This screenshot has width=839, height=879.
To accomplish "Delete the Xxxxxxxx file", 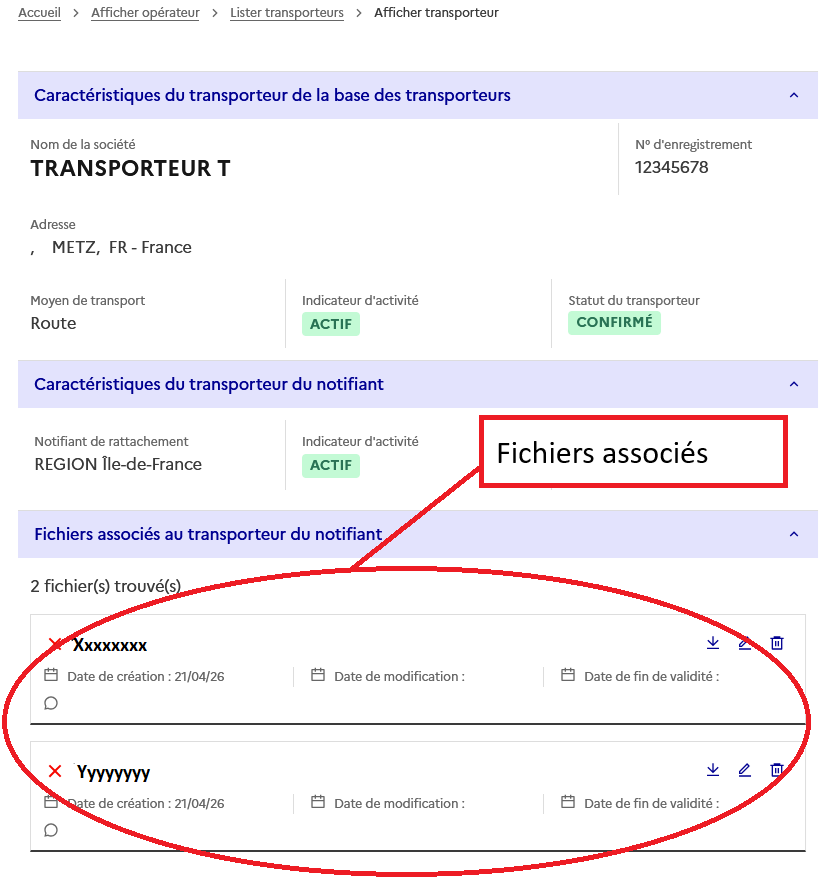I will click(776, 642).
